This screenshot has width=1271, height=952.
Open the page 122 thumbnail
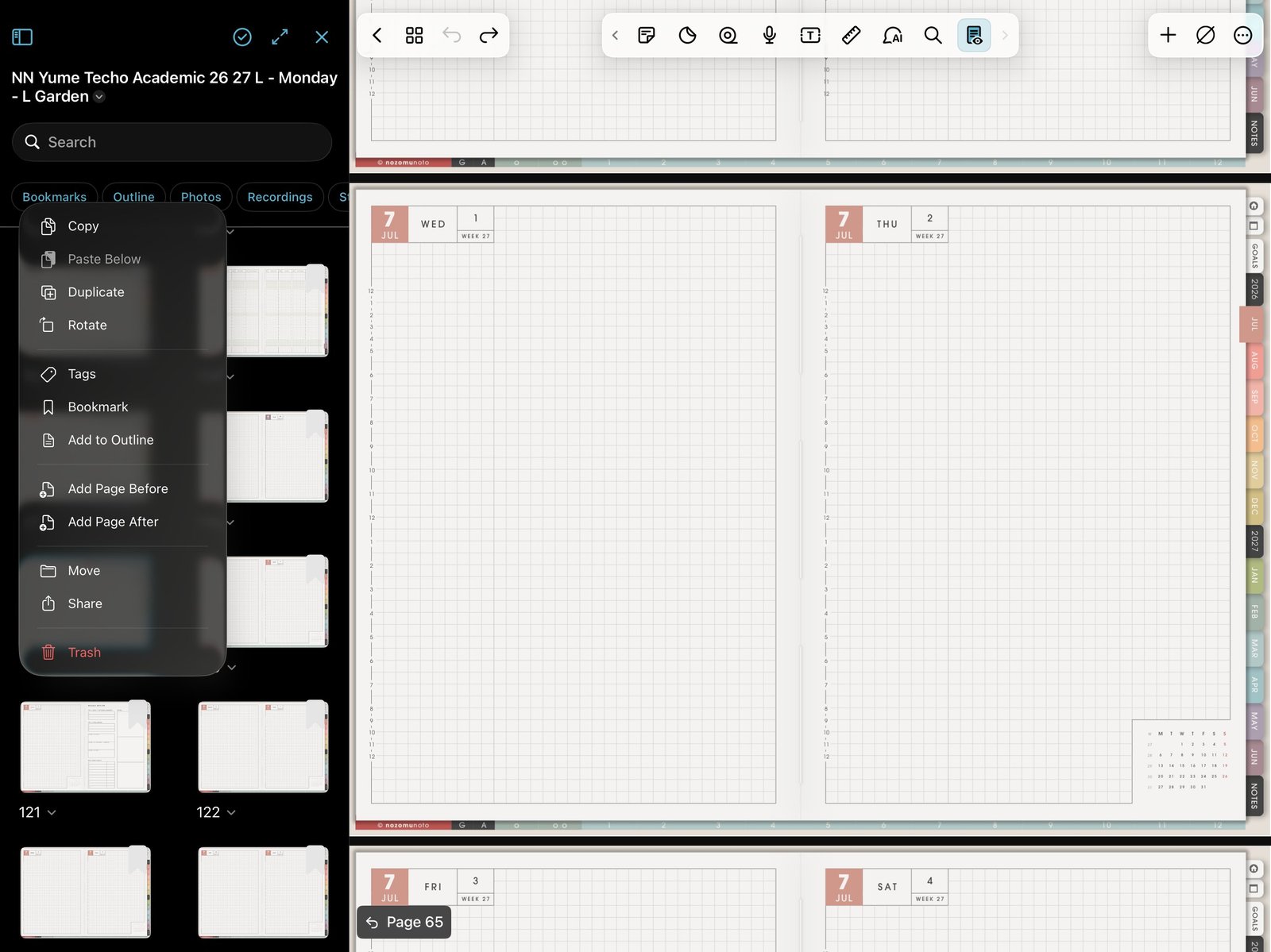point(263,746)
